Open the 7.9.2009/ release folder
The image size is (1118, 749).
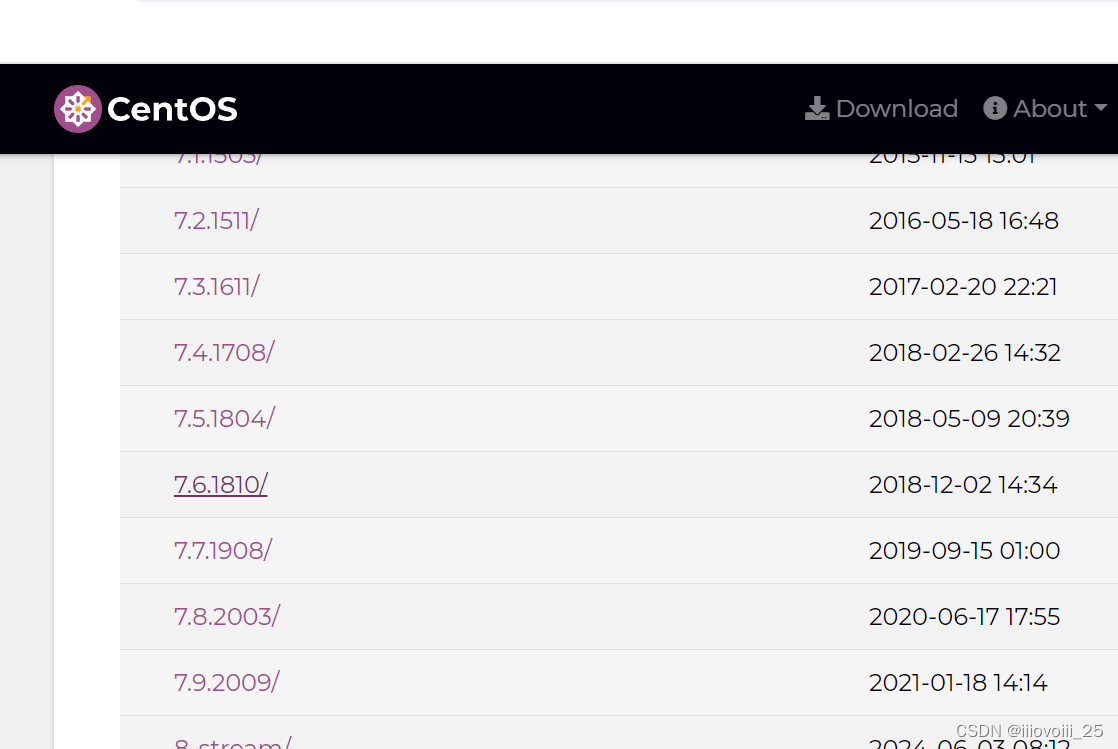pos(226,683)
